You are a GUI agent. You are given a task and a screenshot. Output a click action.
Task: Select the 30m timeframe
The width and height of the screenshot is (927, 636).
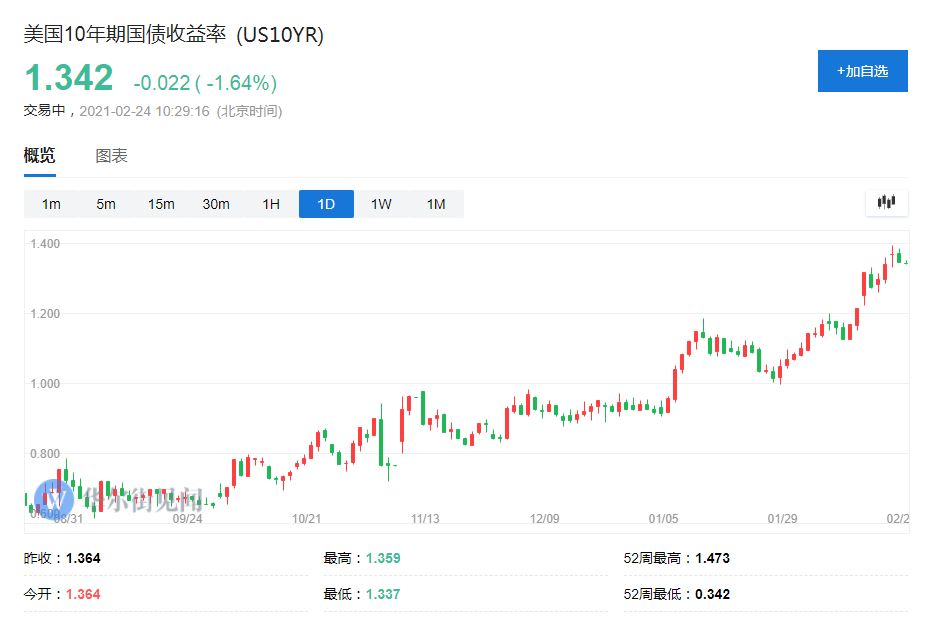click(215, 203)
